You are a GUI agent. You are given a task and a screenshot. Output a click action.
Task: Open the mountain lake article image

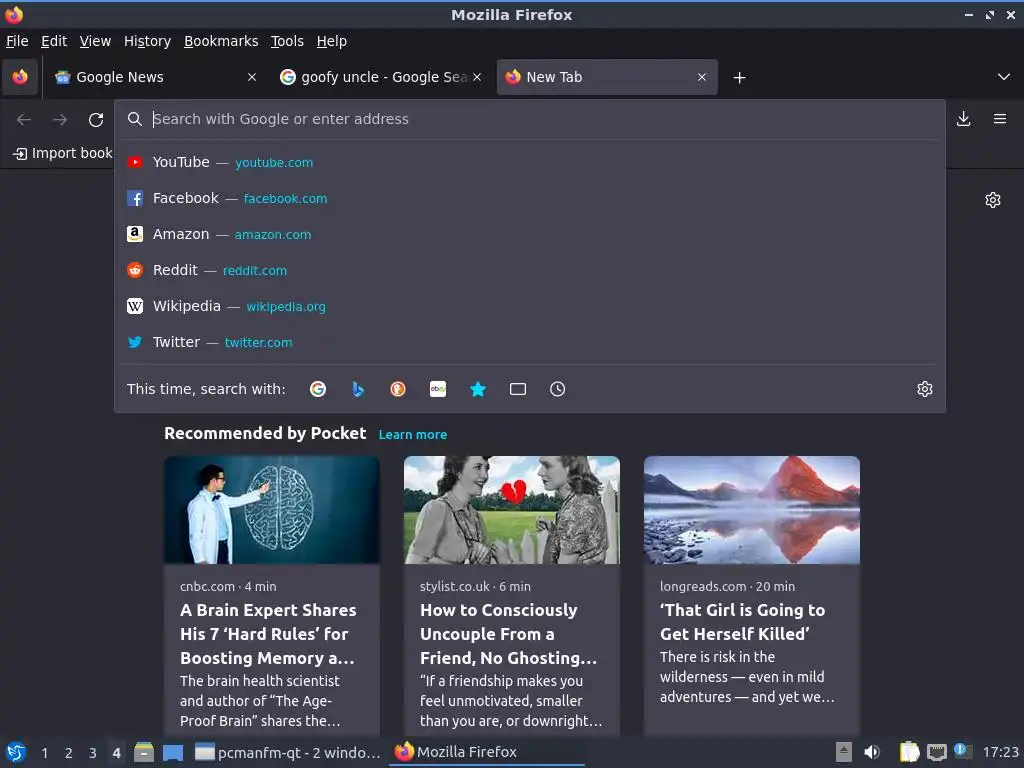coord(752,510)
